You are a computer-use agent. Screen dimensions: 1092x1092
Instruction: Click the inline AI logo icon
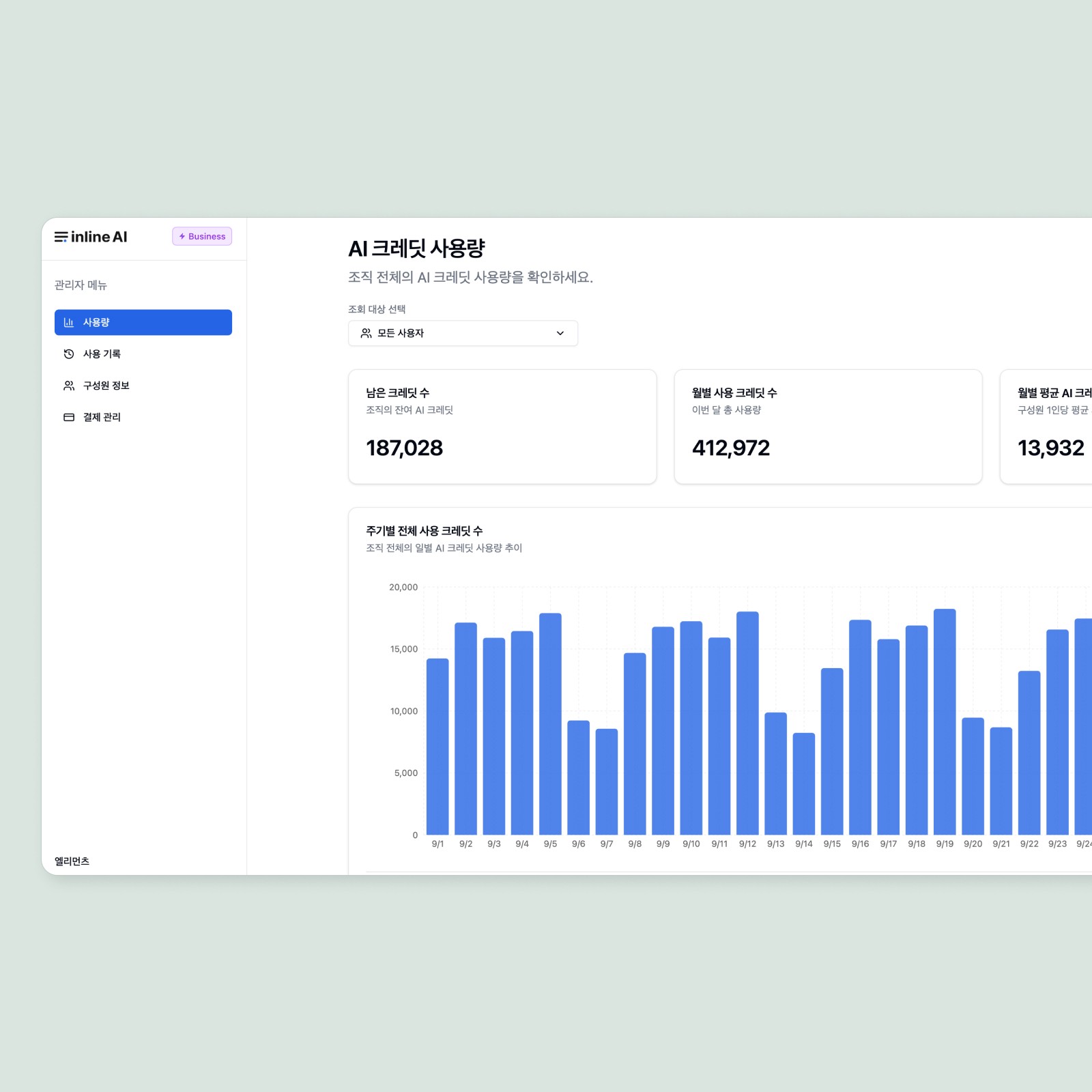click(x=61, y=237)
